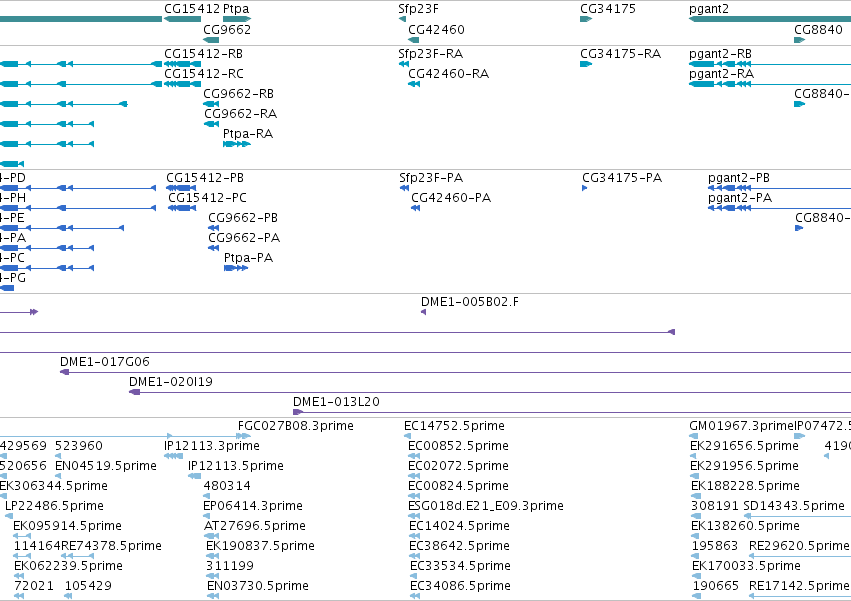
Task: Select the Sfp23F-RA transcript label
Action: pyautogui.click(x=431, y=54)
